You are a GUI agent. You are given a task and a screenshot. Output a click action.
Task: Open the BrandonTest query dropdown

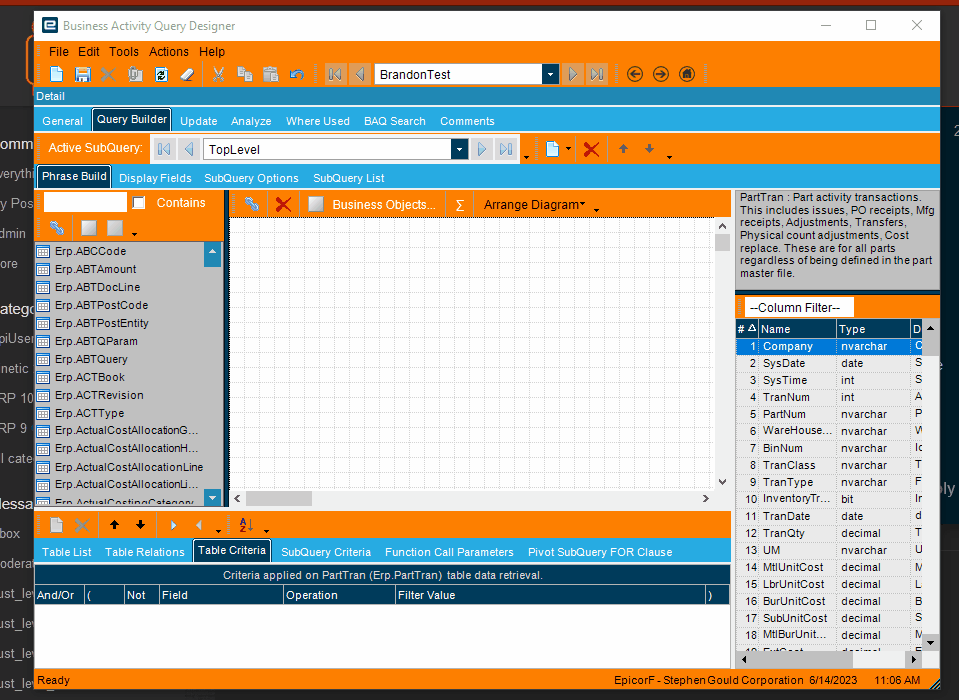tap(550, 75)
